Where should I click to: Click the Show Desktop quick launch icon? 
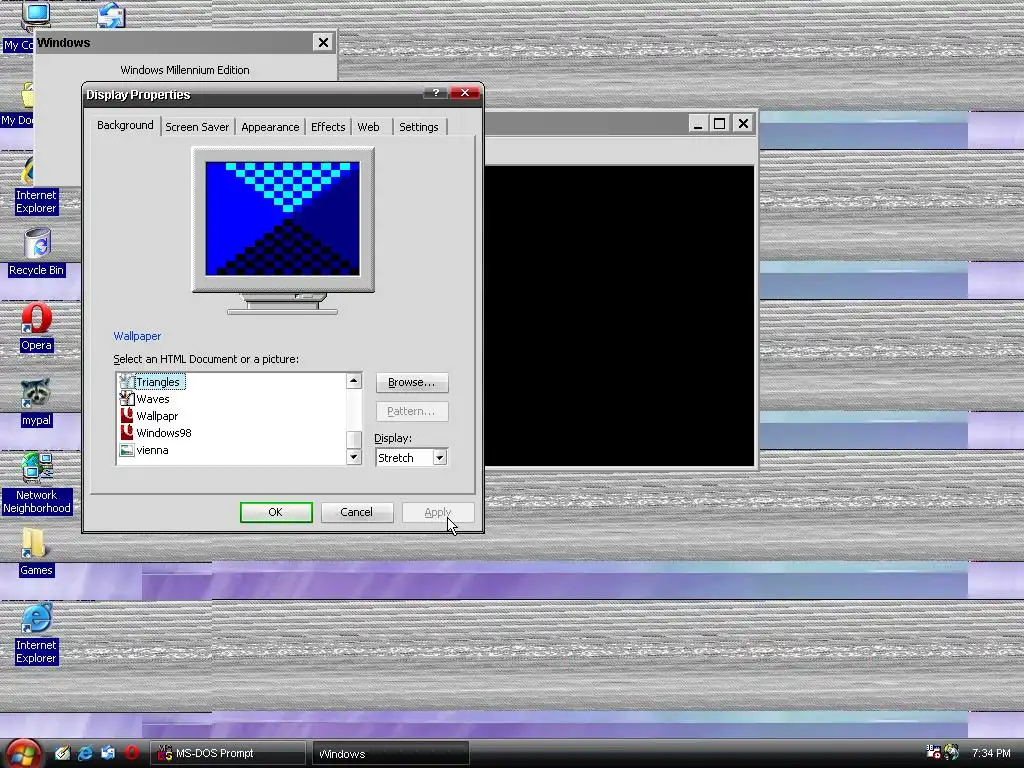(x=62, y=753)
